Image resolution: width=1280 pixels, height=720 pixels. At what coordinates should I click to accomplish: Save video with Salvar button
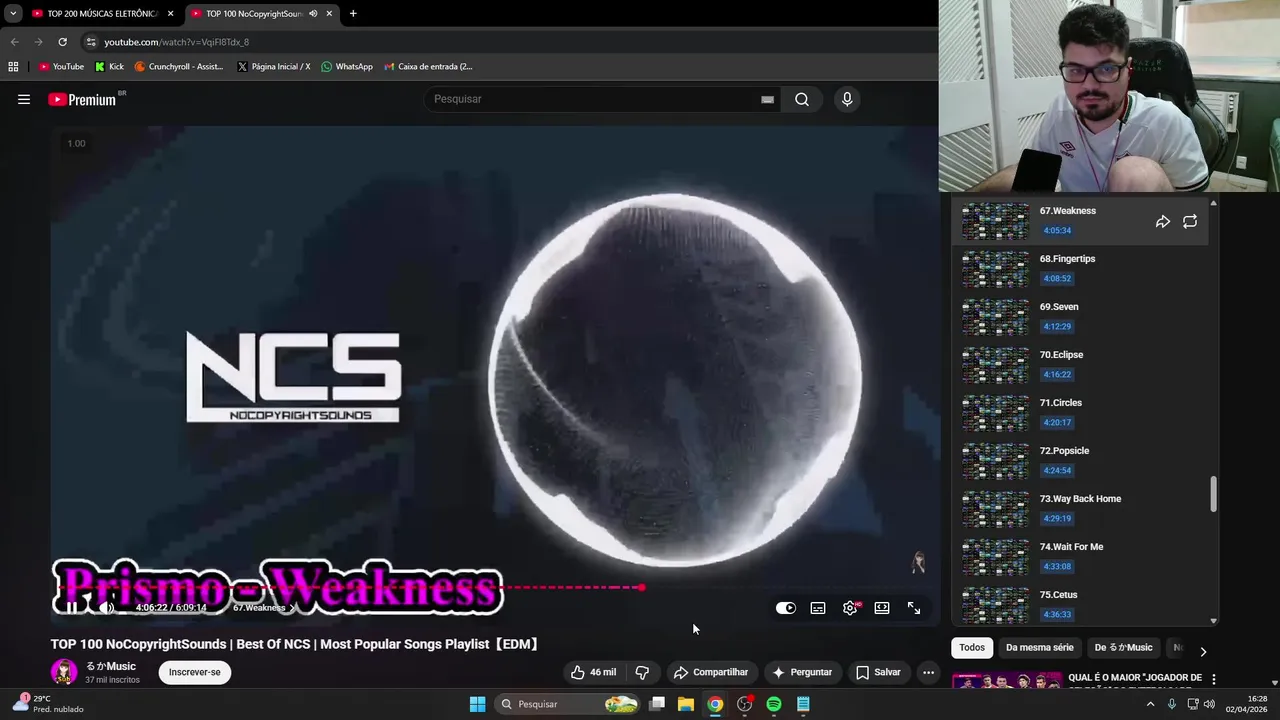click(x=878, y=672)
